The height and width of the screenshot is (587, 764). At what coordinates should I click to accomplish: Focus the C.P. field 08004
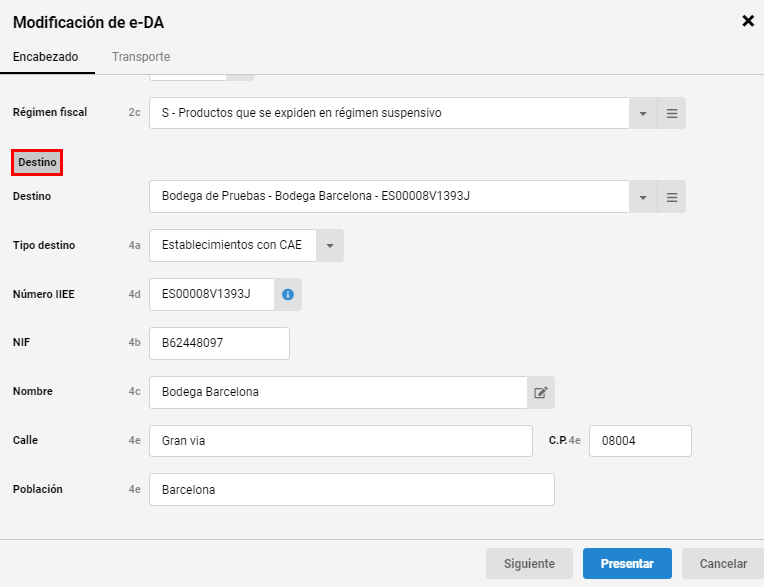(x=640, y=441)
